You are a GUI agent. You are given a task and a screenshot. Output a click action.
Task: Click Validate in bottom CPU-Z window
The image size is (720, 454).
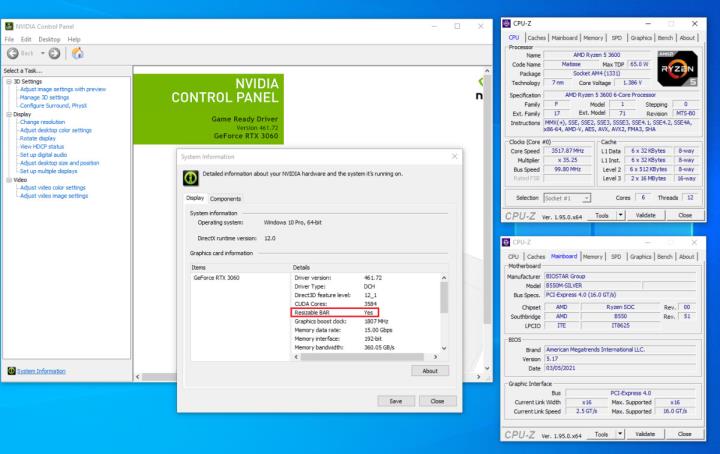pyautogui.click(x=645, y=434)
